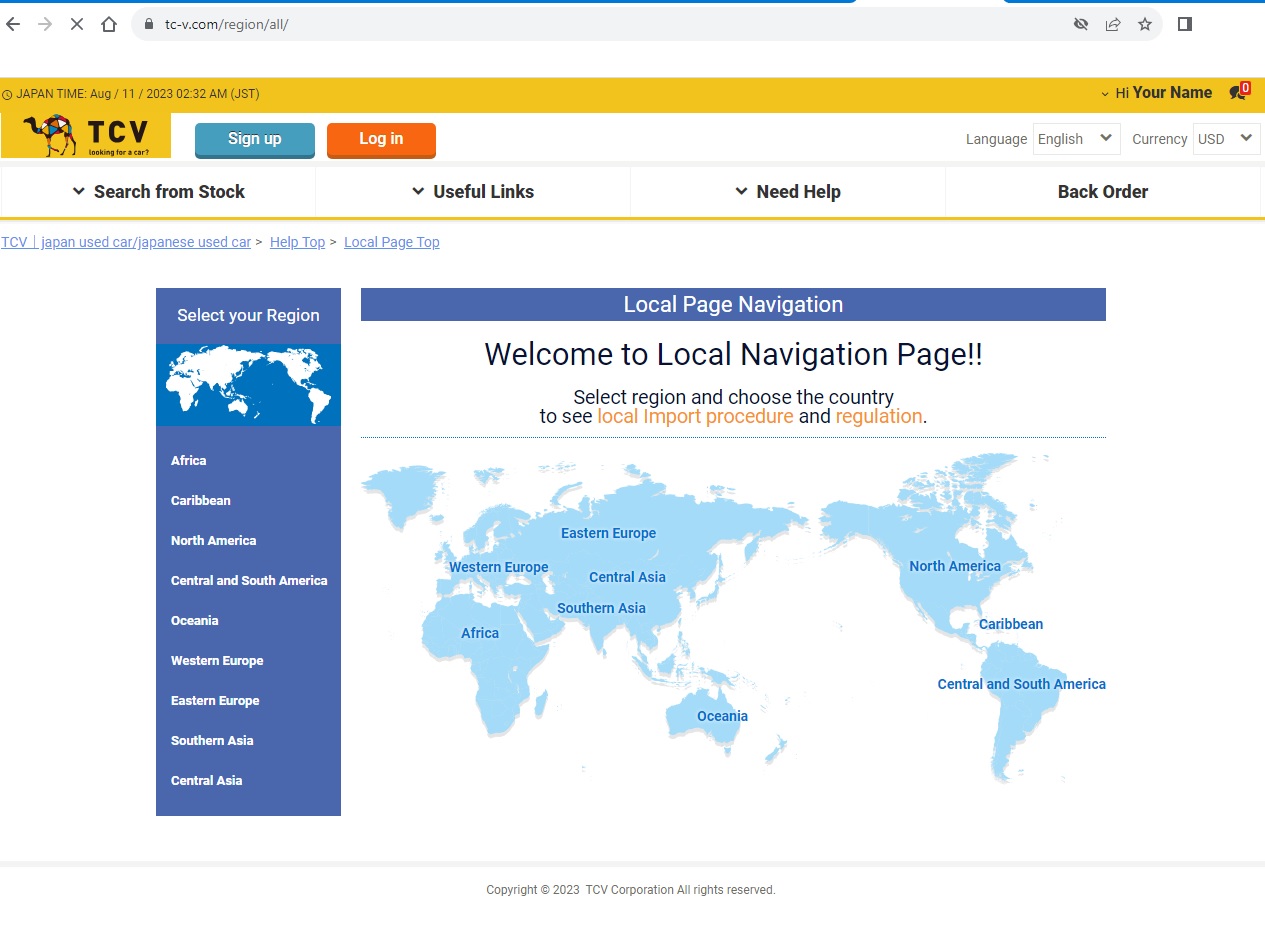Expand the Hi Your Name account menu
Image resolution: width=1265 pixels, height=929 pixels.
pos(1156,93)
